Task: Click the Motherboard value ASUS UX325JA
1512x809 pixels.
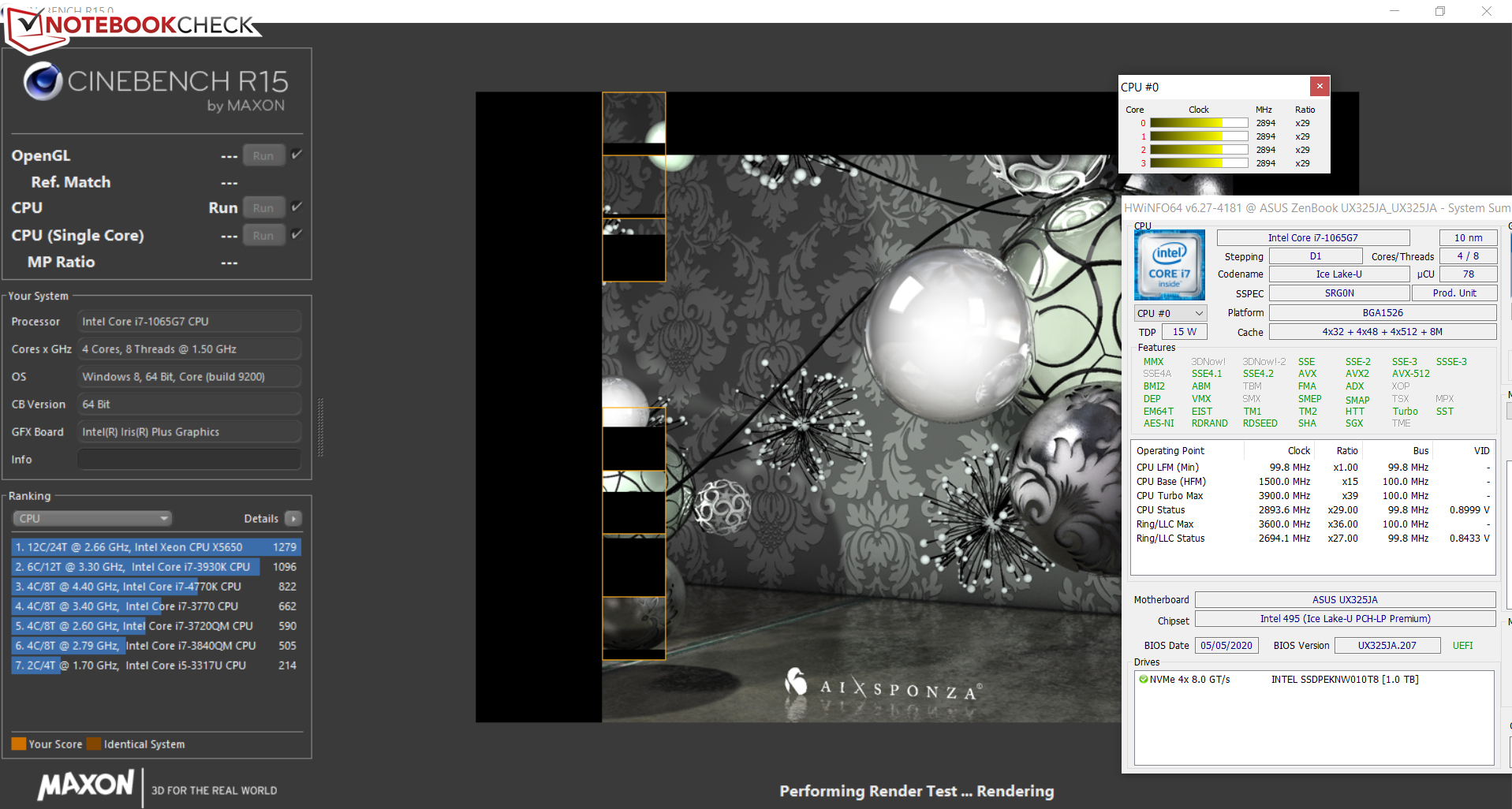Action: tap(1346, 599)
